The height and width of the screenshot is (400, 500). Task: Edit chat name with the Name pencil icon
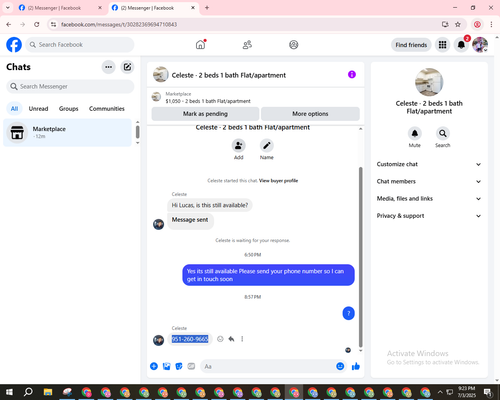pyautogui.click(x=267, y=145)
